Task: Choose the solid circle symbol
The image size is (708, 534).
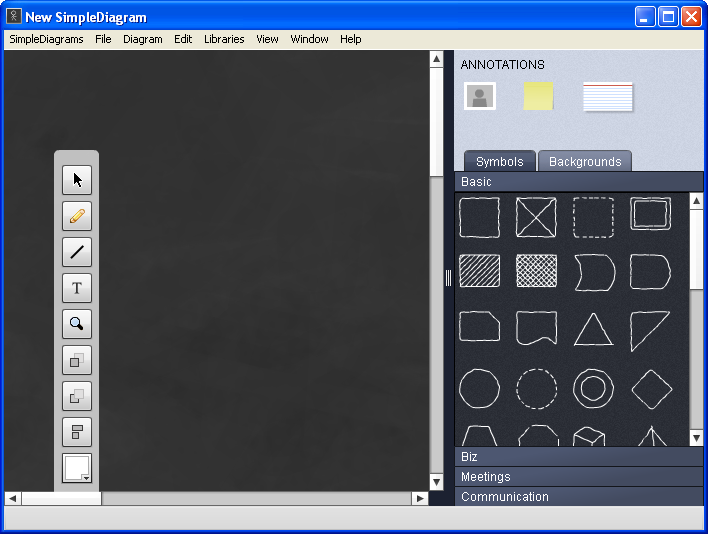Action: click(x=480, y=389)
